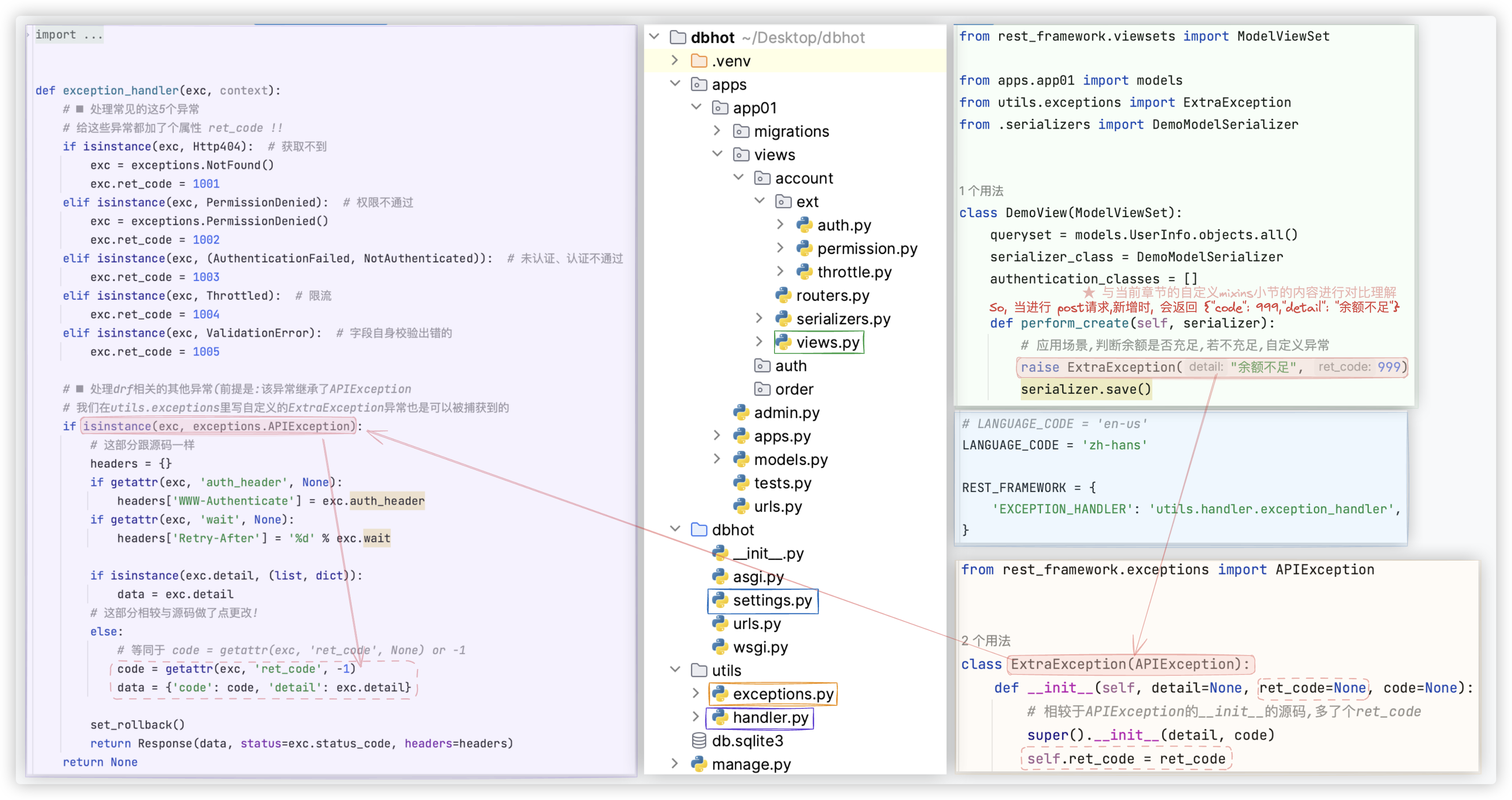1512x800 pixels.
Task: Click the Python icon beside manage.py
Action: [x=698, y=764]
